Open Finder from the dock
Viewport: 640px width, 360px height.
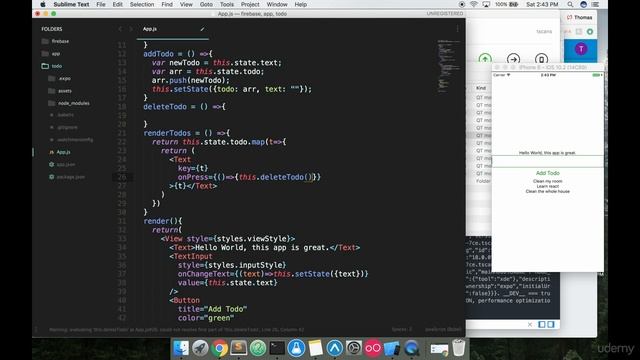pos(181,348)
